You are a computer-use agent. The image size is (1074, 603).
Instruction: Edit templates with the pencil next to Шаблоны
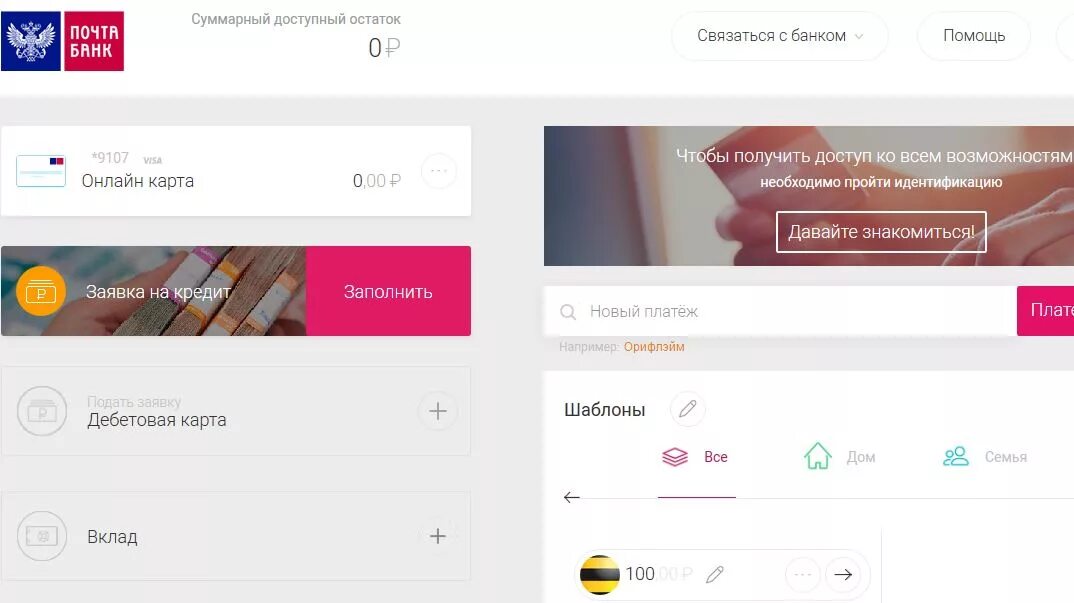tap(688, 409)
